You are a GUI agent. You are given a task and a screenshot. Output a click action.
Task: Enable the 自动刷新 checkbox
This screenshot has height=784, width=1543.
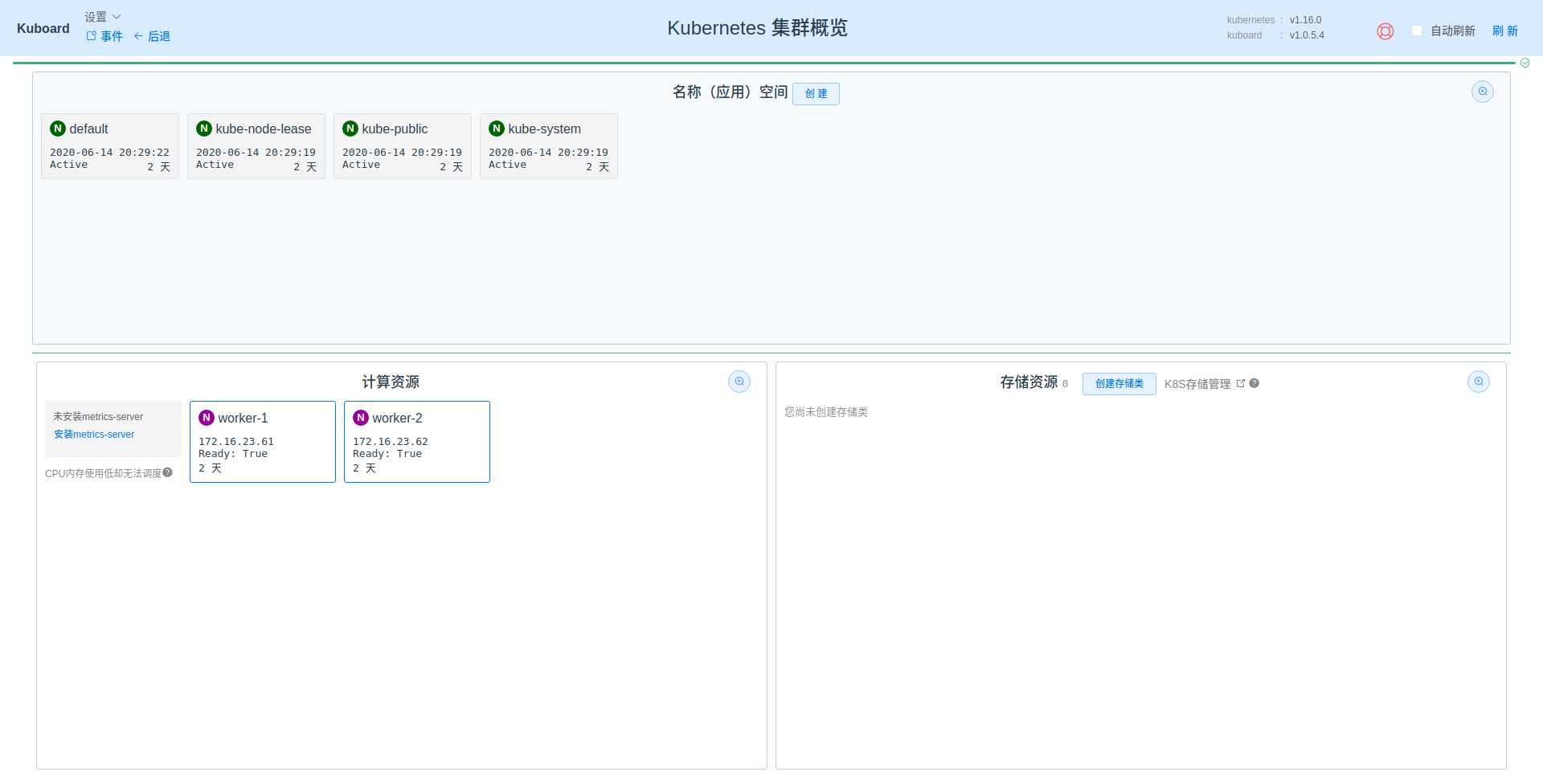pos(1417,31)
